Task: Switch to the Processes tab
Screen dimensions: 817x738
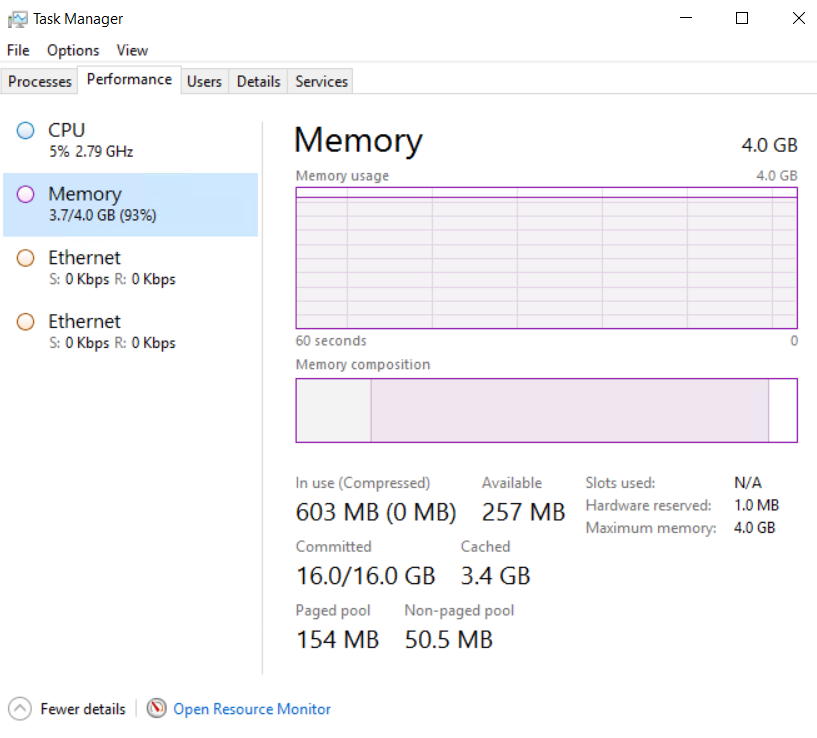Action: 39,81
